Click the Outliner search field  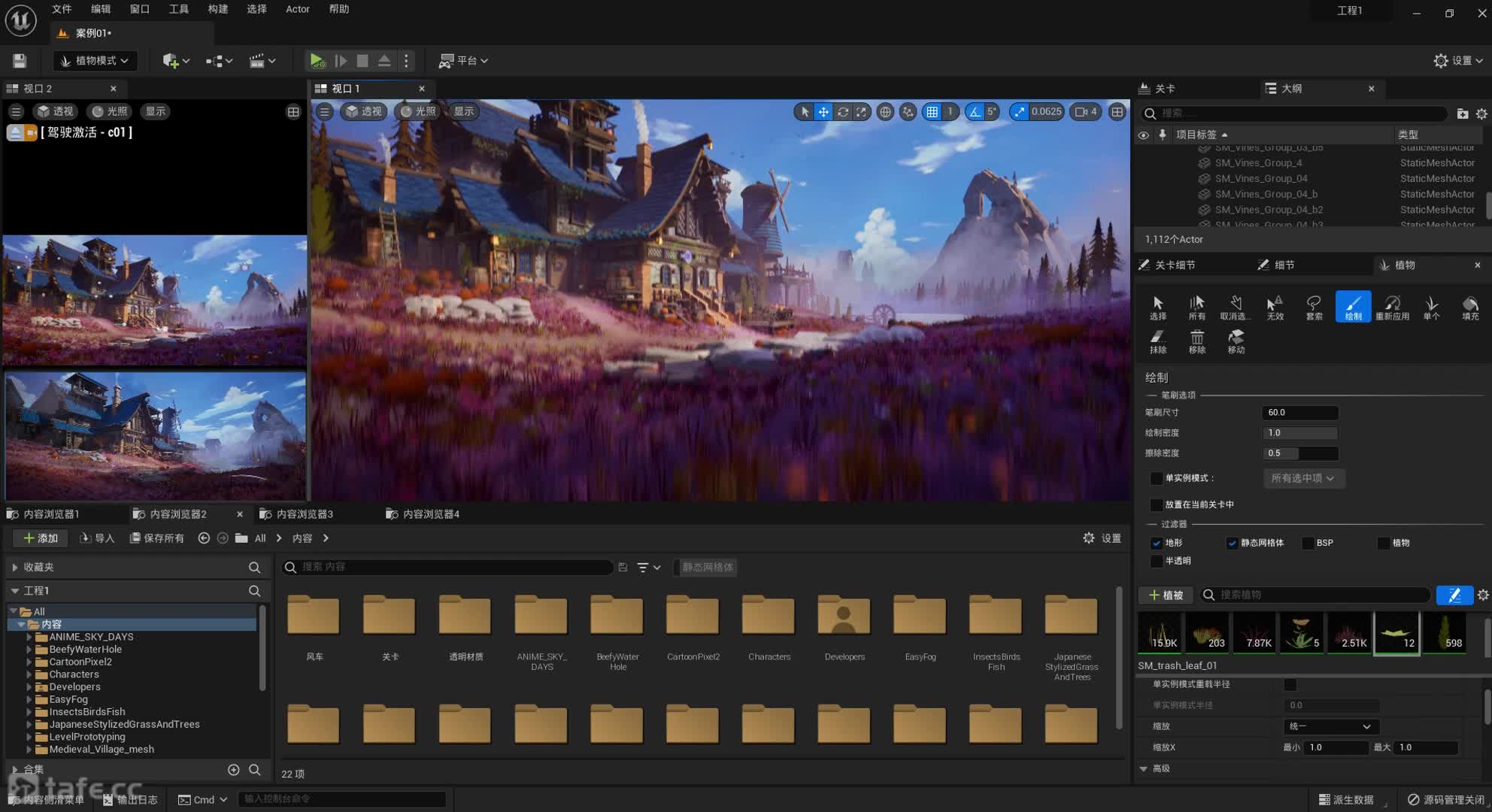pos(1293,114)
